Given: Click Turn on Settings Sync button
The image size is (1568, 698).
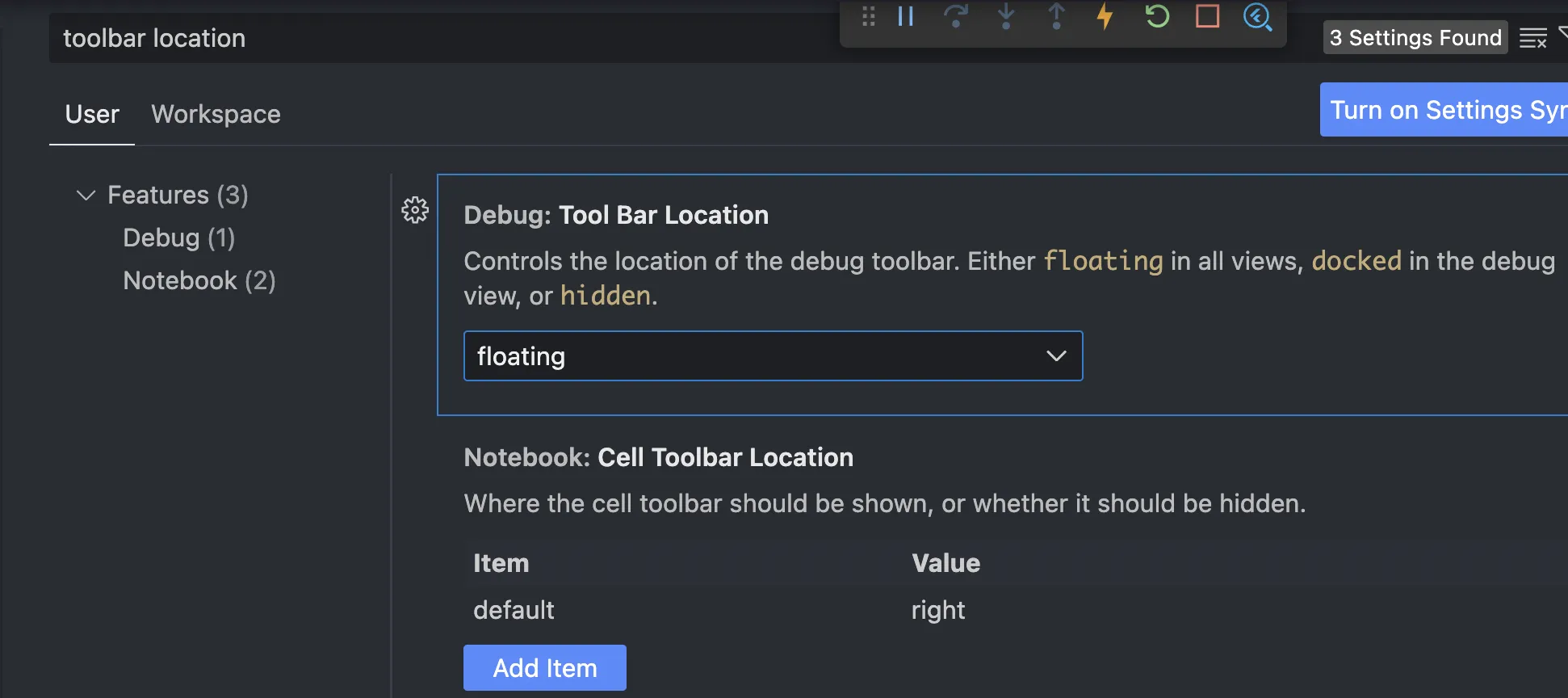Looking at the screenshot, I should click(x=1445, y=110).
